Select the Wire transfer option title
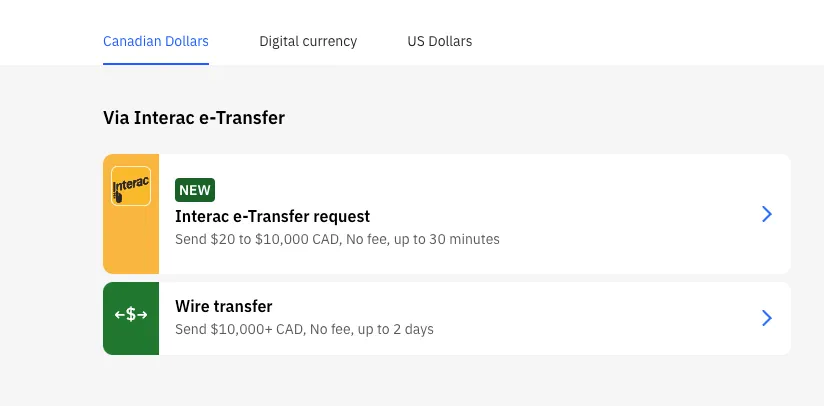Image resolution: width=824 pixels, height=406 pixels. 223,306
